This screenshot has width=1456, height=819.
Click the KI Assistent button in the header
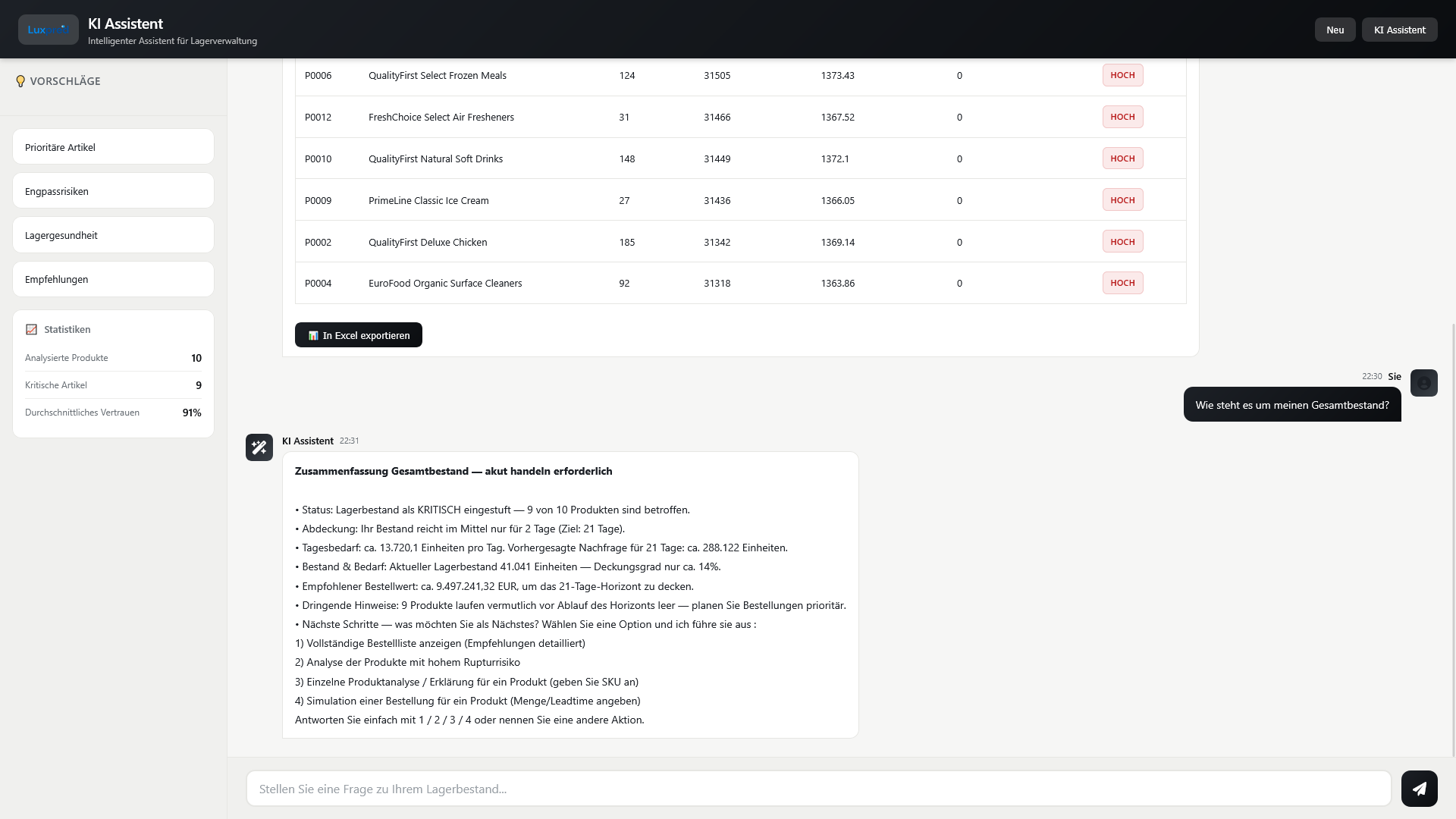click(1399, 30)
